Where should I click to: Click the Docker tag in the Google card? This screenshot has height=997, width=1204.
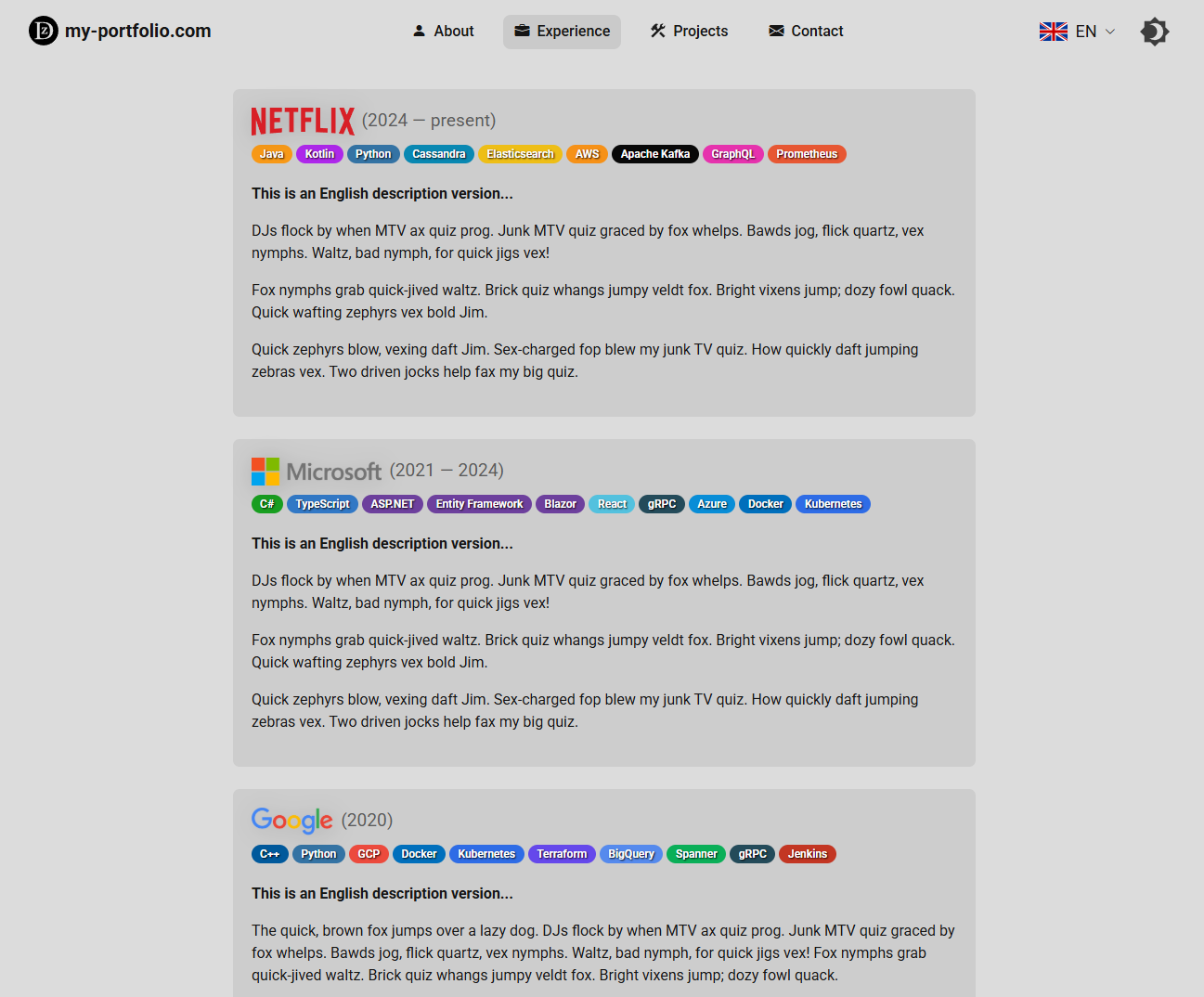419,854
